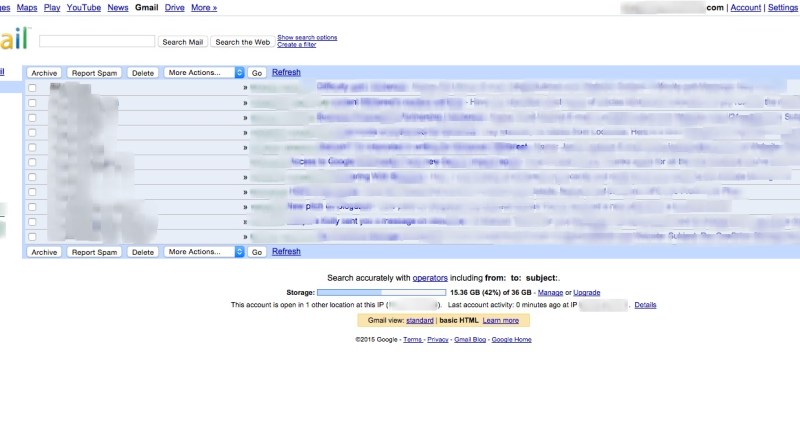Open the More » menu in top bar
Screen dimensions: 800x445
coord(204,8)
